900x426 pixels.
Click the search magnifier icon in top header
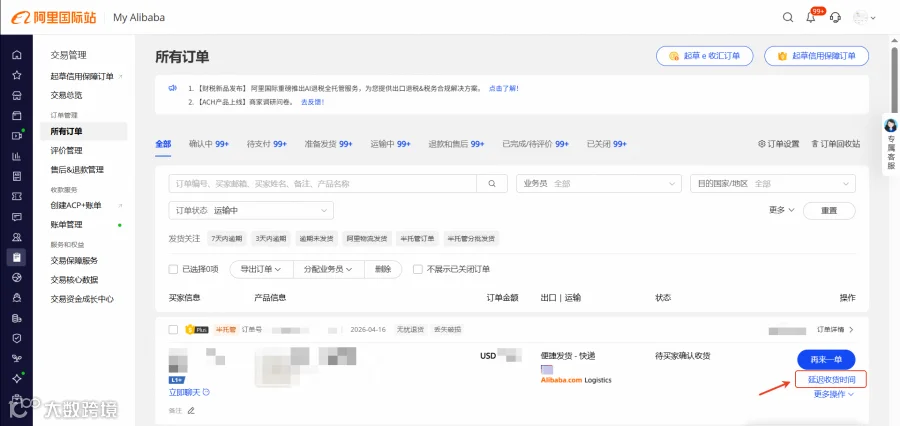click(x=788, y=17)
